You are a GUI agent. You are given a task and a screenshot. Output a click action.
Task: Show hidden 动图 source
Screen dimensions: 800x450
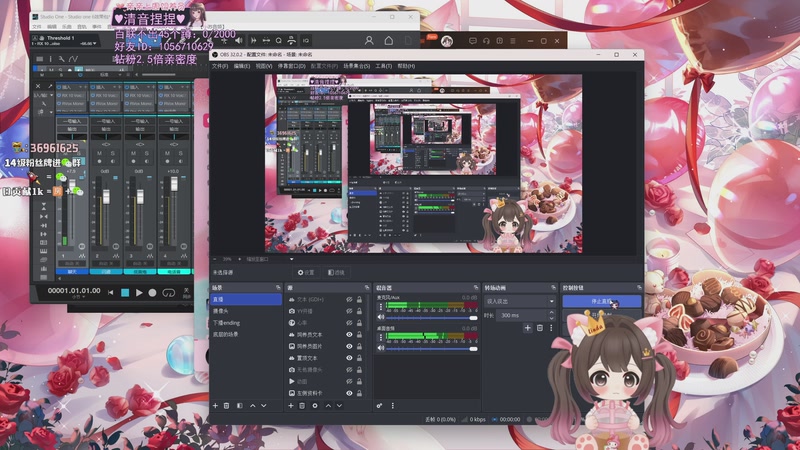(349, 382)
